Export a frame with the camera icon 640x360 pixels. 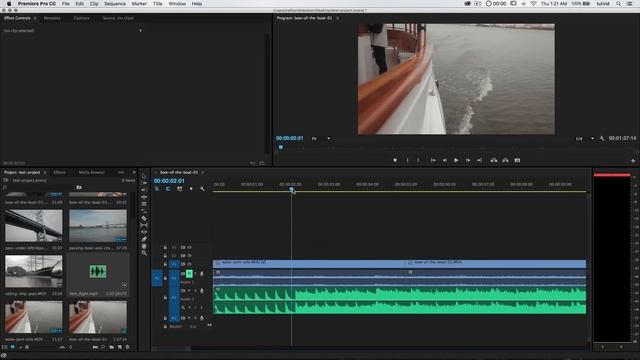(517, 160)
